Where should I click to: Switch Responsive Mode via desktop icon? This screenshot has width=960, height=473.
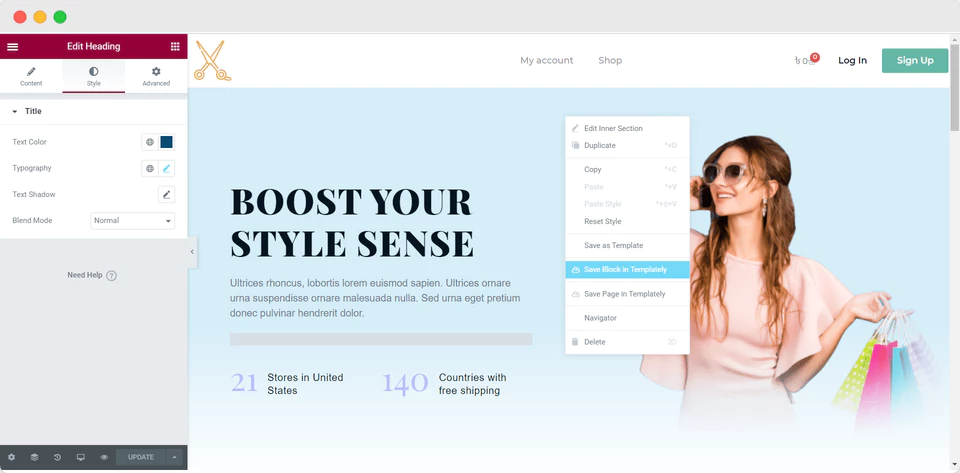(80, 457)
